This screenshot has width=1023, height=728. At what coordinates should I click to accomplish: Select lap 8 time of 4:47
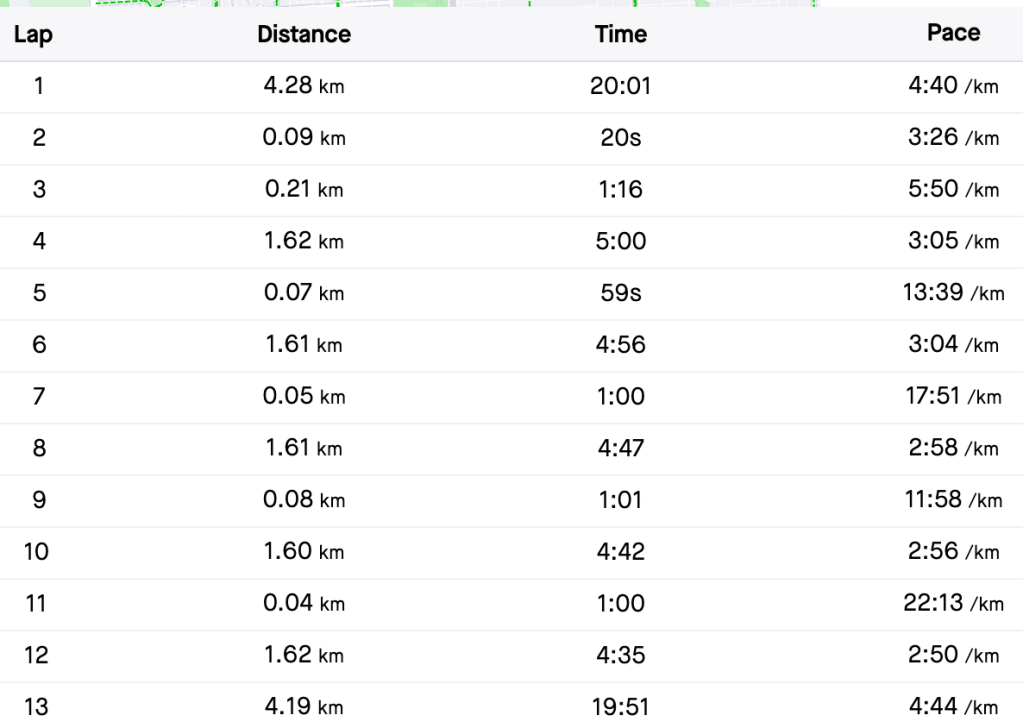tap(620, 449)
